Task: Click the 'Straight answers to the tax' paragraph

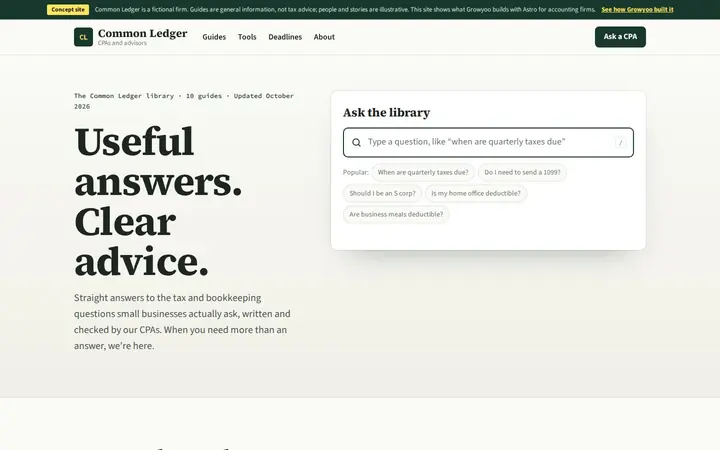Action: point(182,322)
